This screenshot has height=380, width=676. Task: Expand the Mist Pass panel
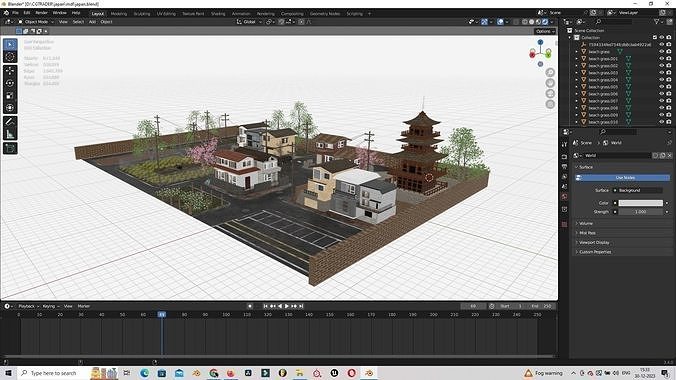587,233
